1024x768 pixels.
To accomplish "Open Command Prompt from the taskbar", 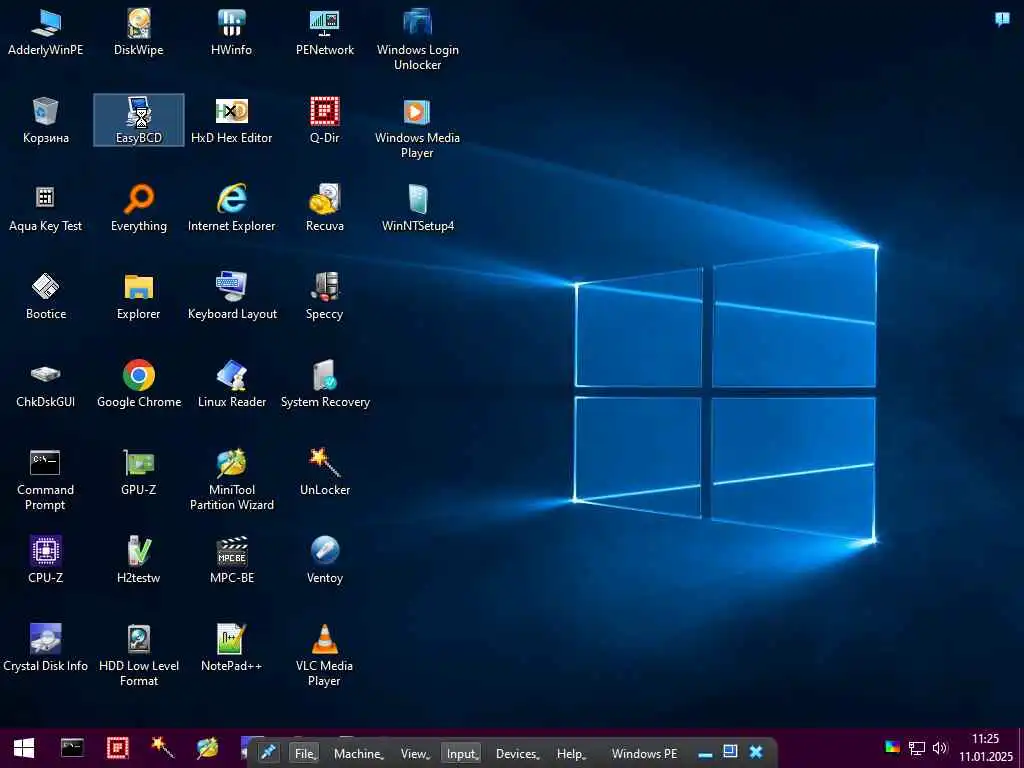I will click(72, 748).
